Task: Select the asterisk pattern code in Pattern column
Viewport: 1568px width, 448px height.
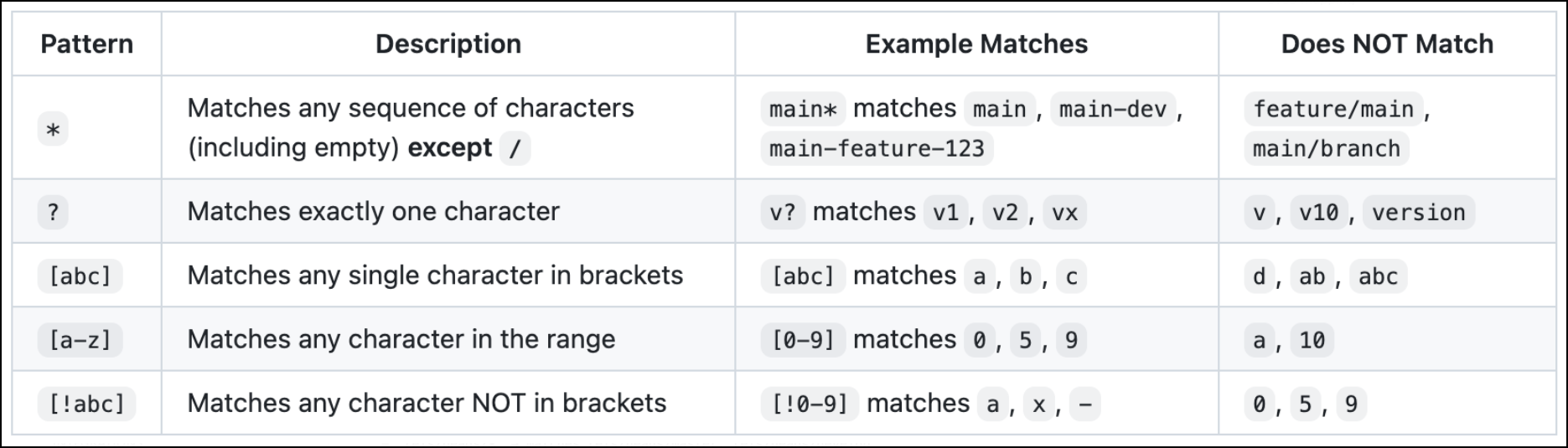Action: tap(53, 130)
